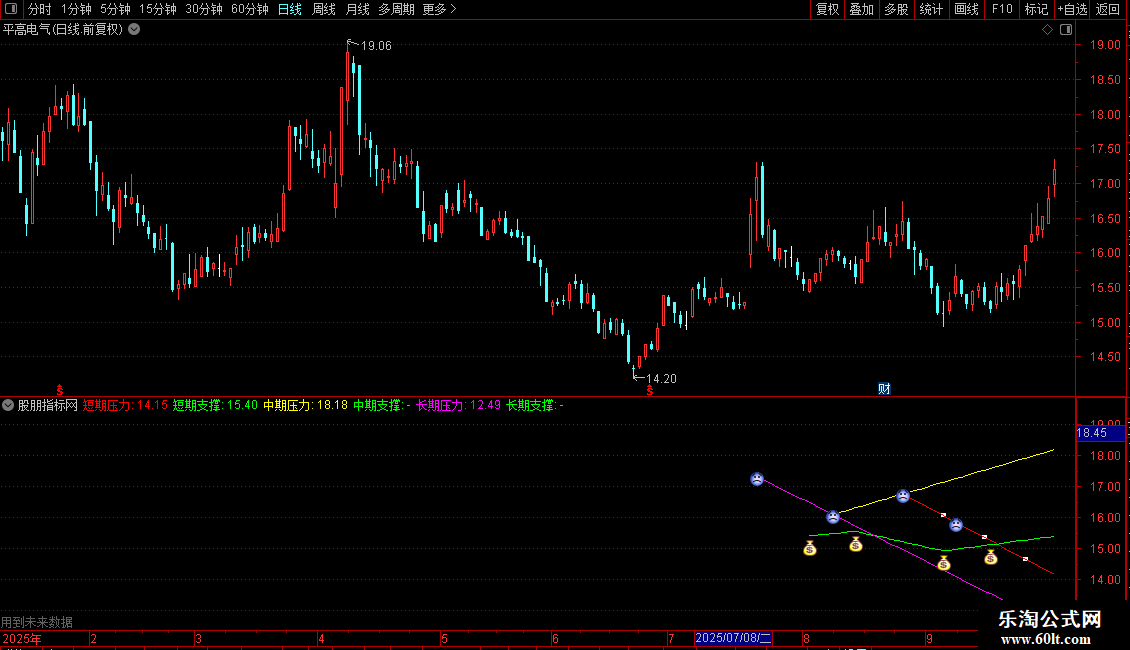The image size is (1130, 650).
Task: Click the window layout icon above chart
Action: pos(1066,30)
